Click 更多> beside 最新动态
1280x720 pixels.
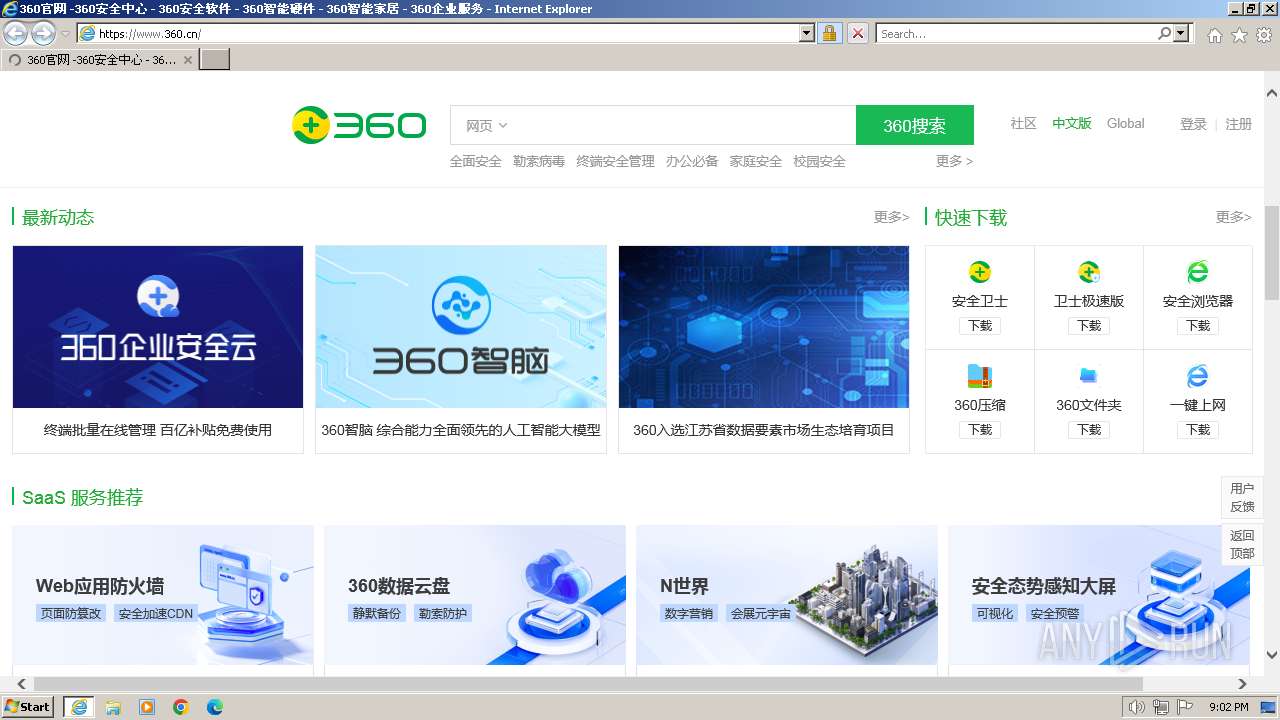point(891,217)
